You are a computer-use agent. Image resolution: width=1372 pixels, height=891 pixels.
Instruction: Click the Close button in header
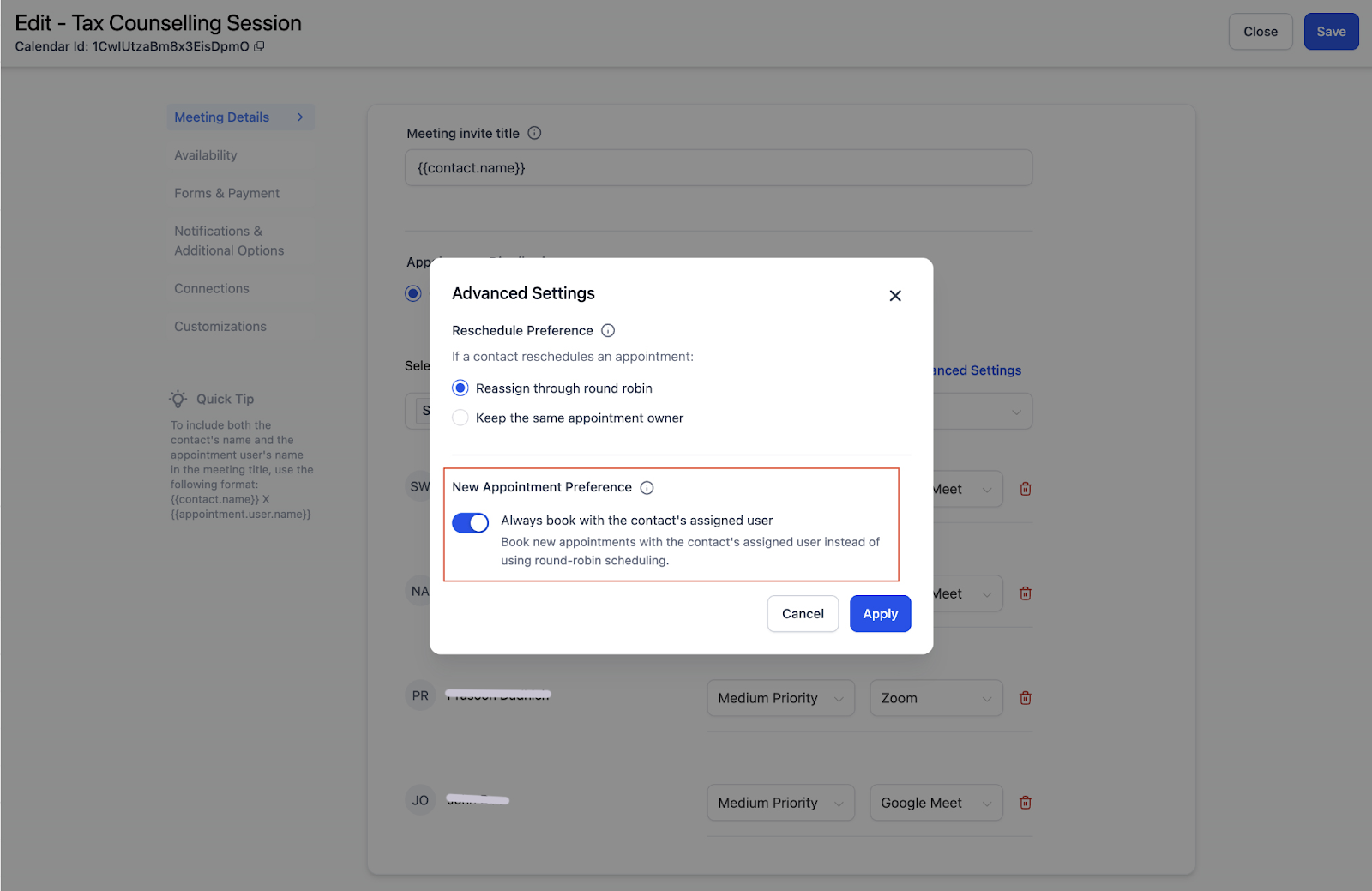1261,32
